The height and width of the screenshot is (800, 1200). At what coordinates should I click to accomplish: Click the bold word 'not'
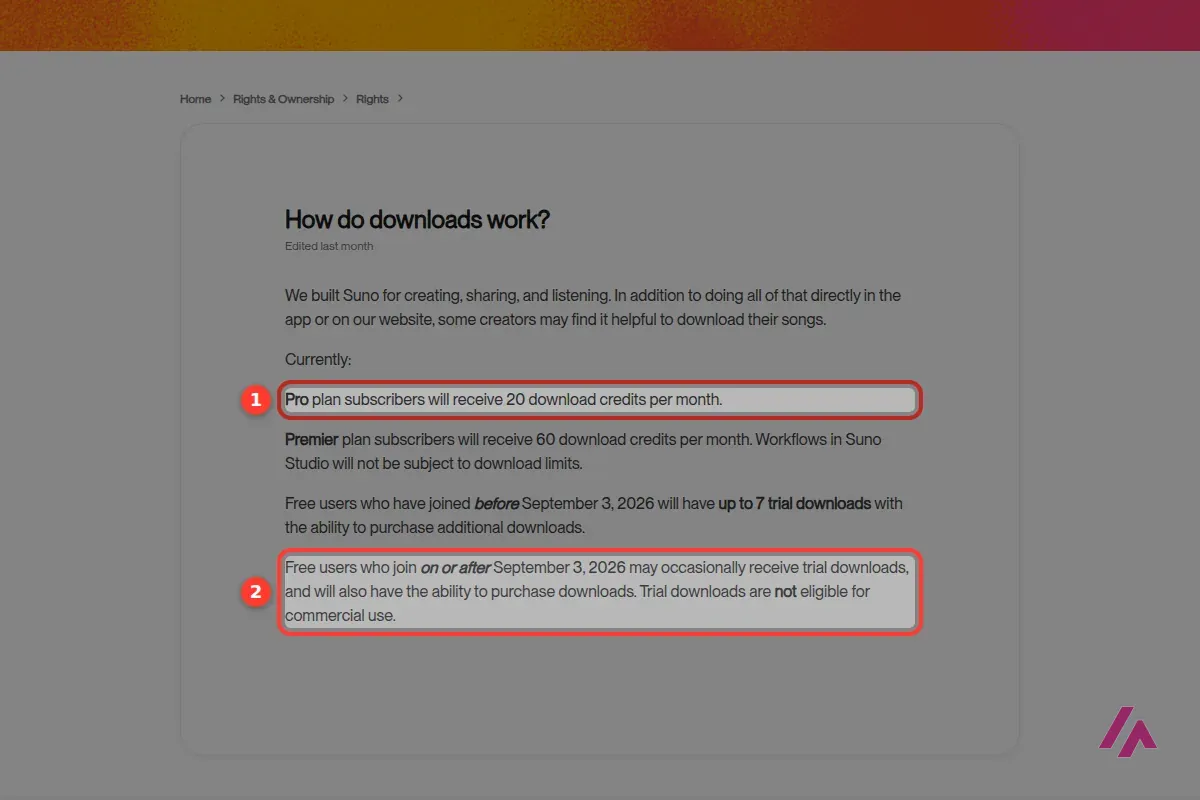(786, 592)
